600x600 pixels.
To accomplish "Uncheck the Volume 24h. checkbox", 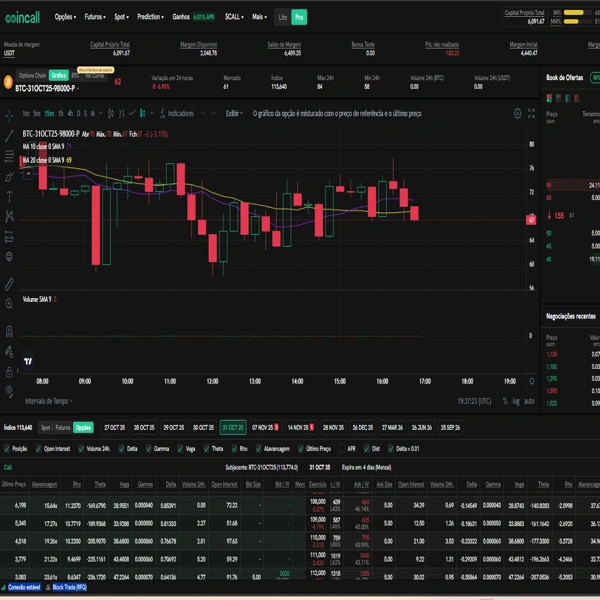I will pyautogui.click(x=81, y=449).
